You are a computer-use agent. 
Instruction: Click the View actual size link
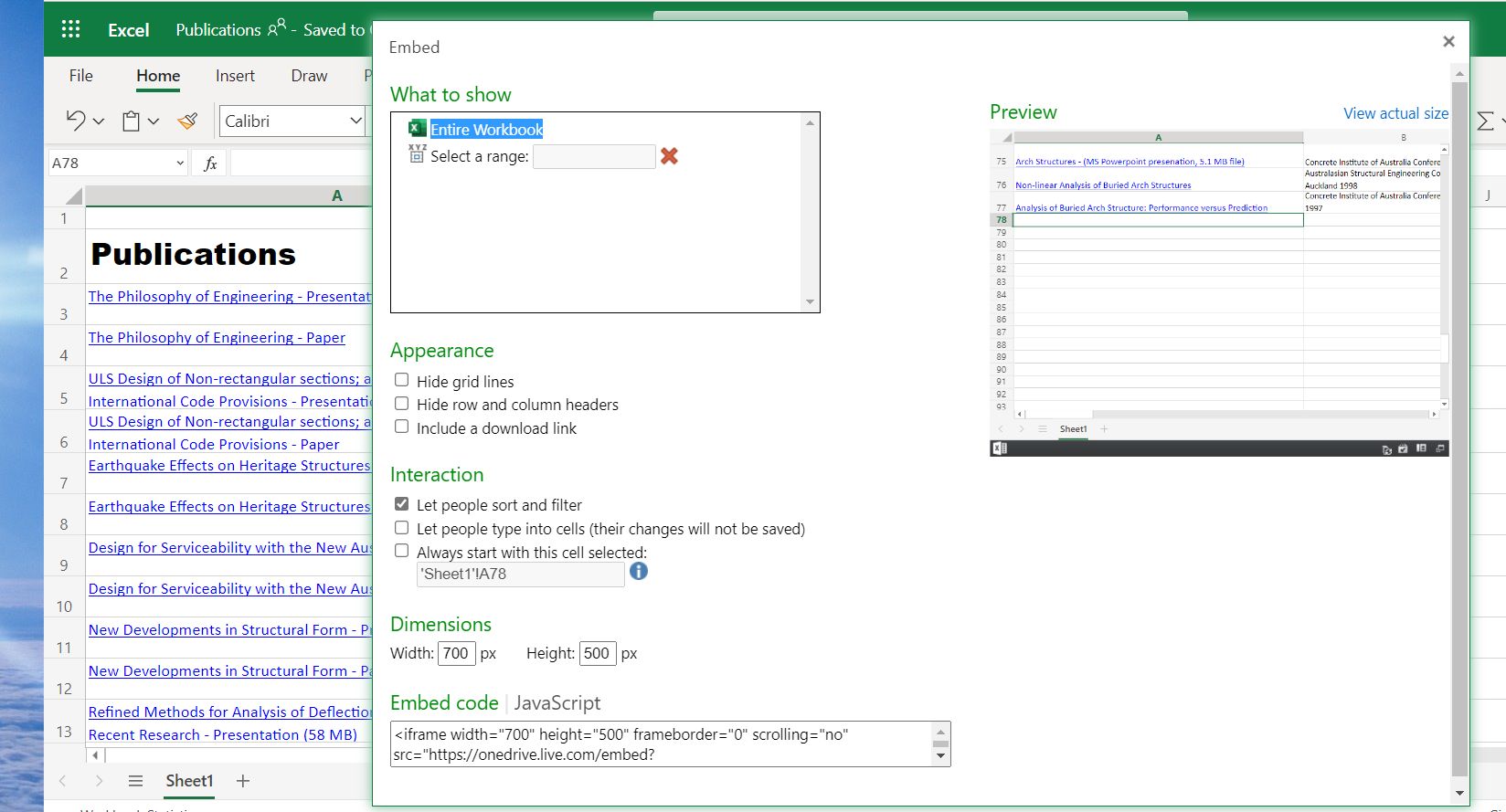(1395, 113)
